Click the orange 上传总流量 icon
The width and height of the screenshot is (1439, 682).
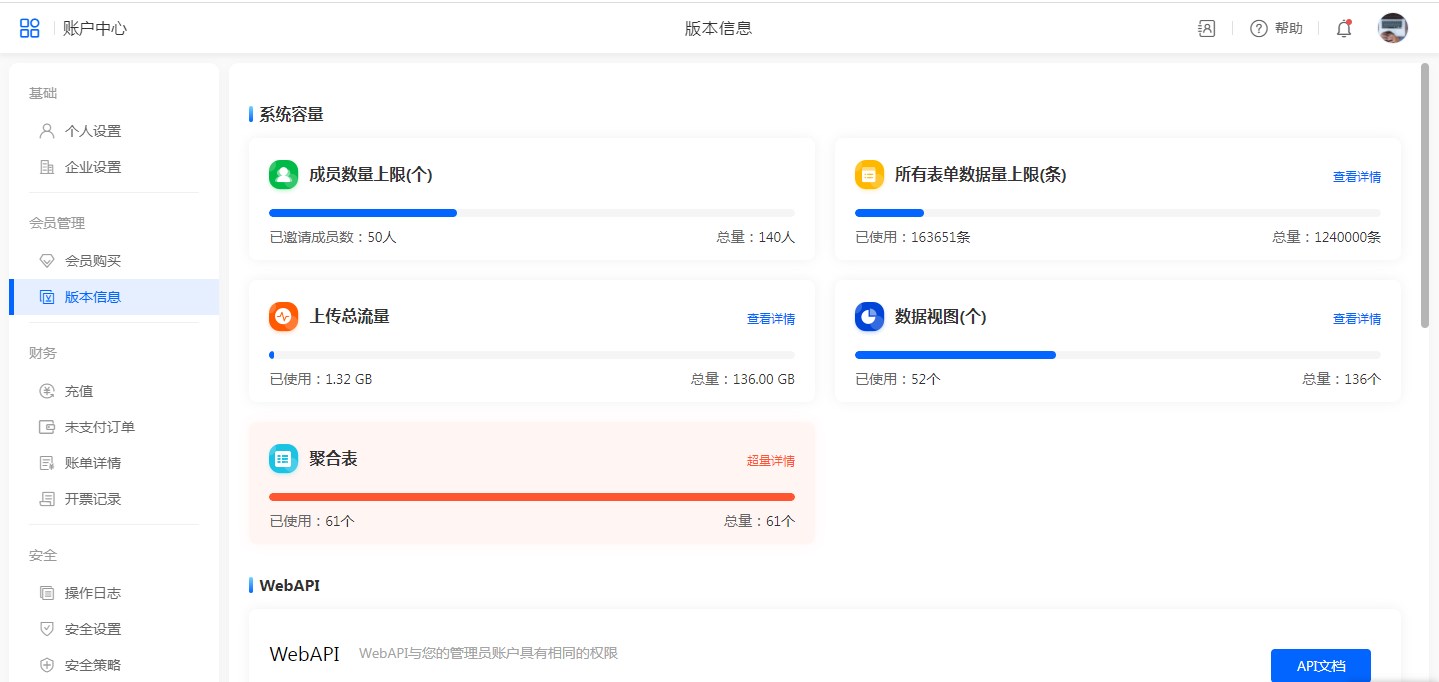(x=284, y=316)
